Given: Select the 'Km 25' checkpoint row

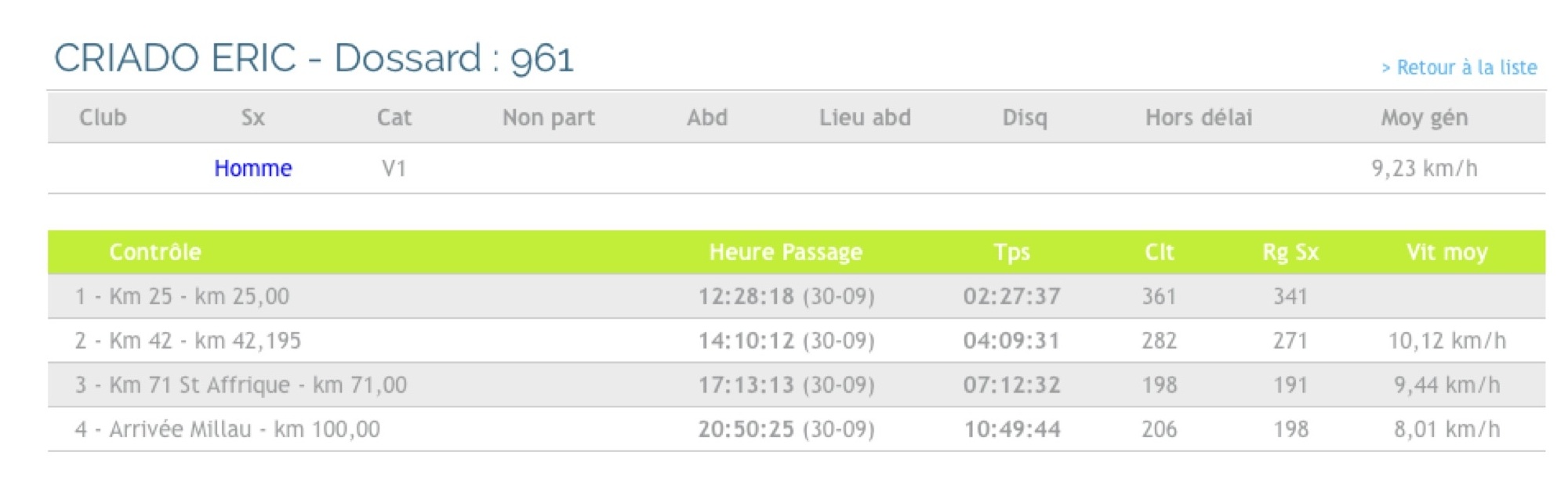Looking at the screenshot, I should pyautogui.click(x=797, y=296).
